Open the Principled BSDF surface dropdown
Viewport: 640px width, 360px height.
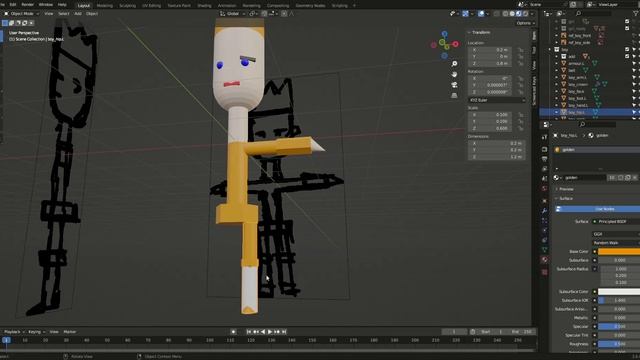616,222
